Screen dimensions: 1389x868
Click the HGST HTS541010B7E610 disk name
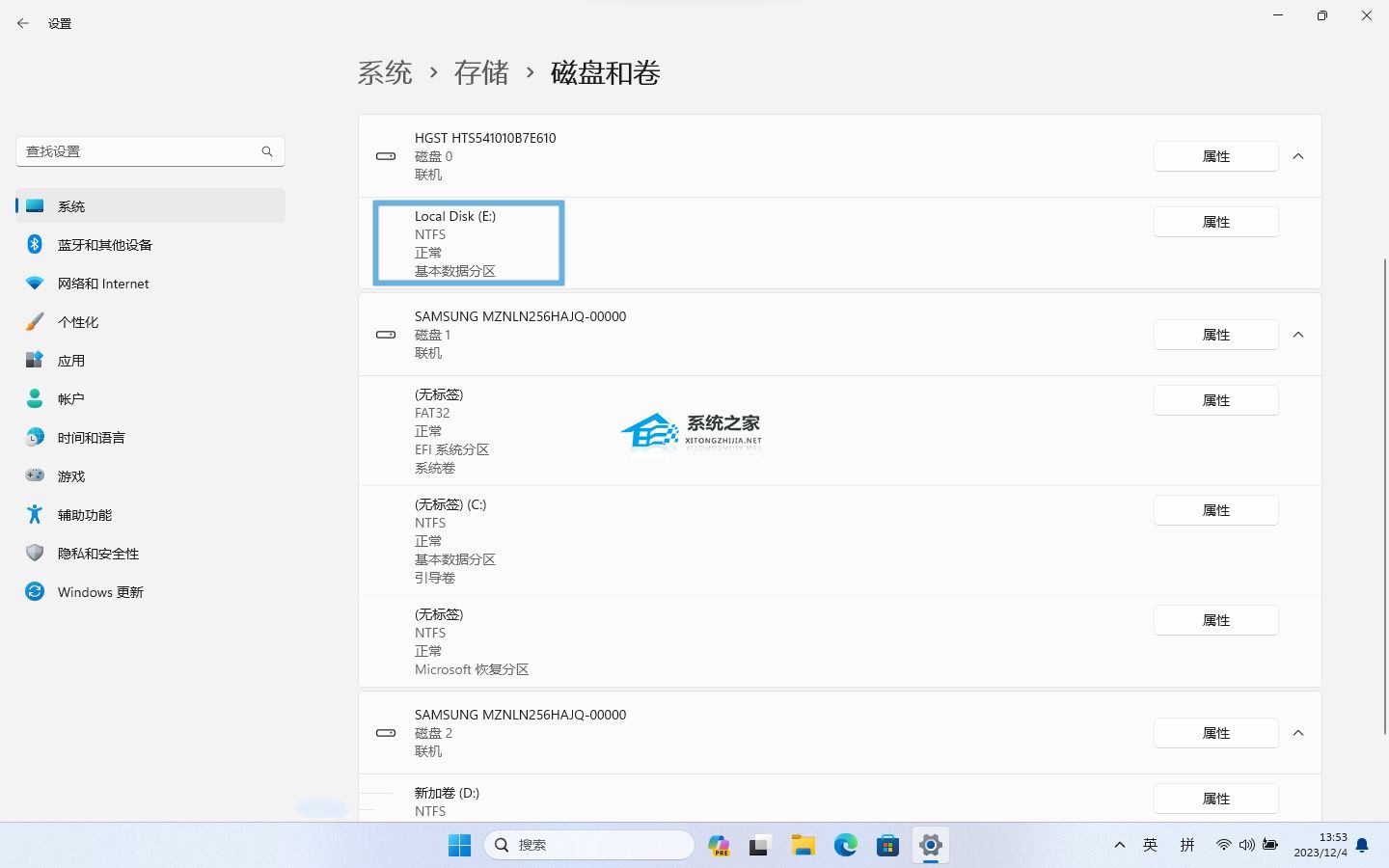[x=485, y=138]
